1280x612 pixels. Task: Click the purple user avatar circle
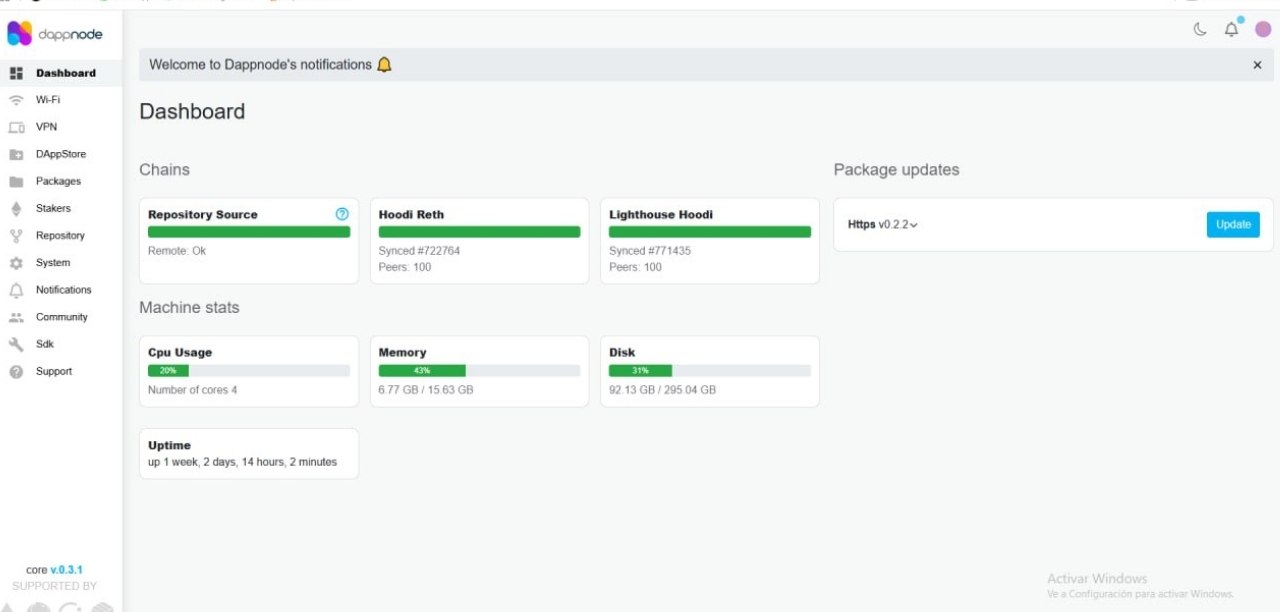(1263, 29)
